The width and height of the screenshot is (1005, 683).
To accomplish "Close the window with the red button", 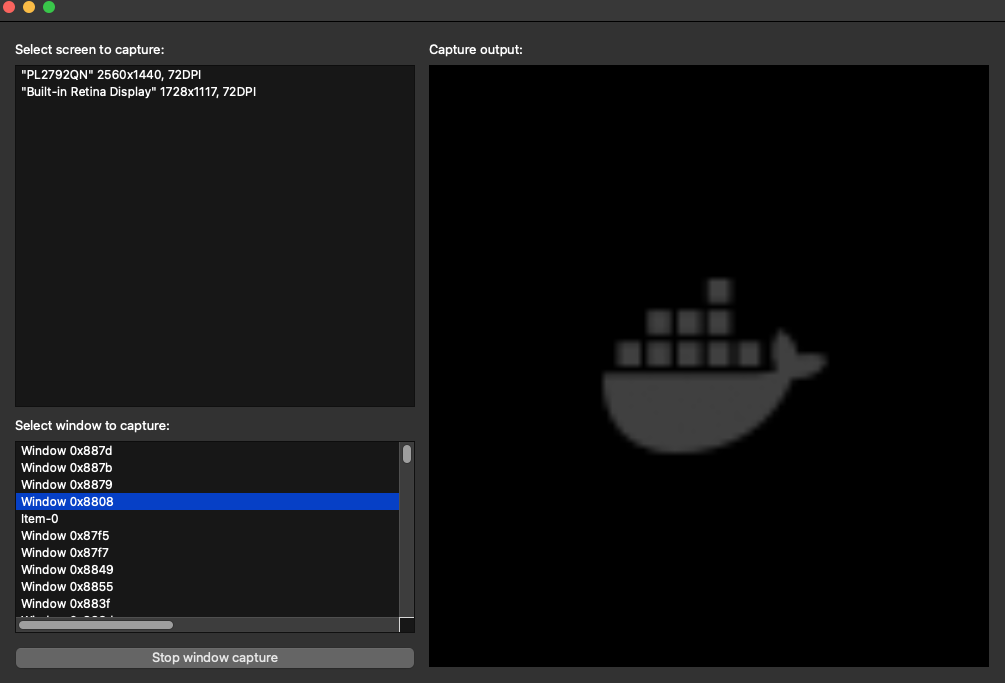I will coord(9,7).
